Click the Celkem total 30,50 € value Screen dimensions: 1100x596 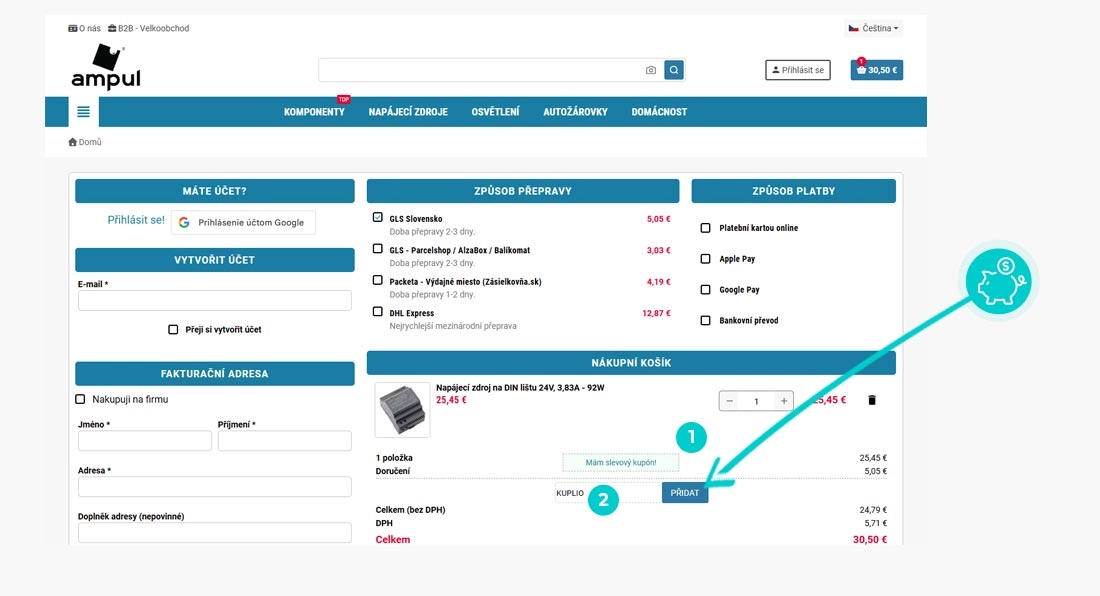point(870,540)
